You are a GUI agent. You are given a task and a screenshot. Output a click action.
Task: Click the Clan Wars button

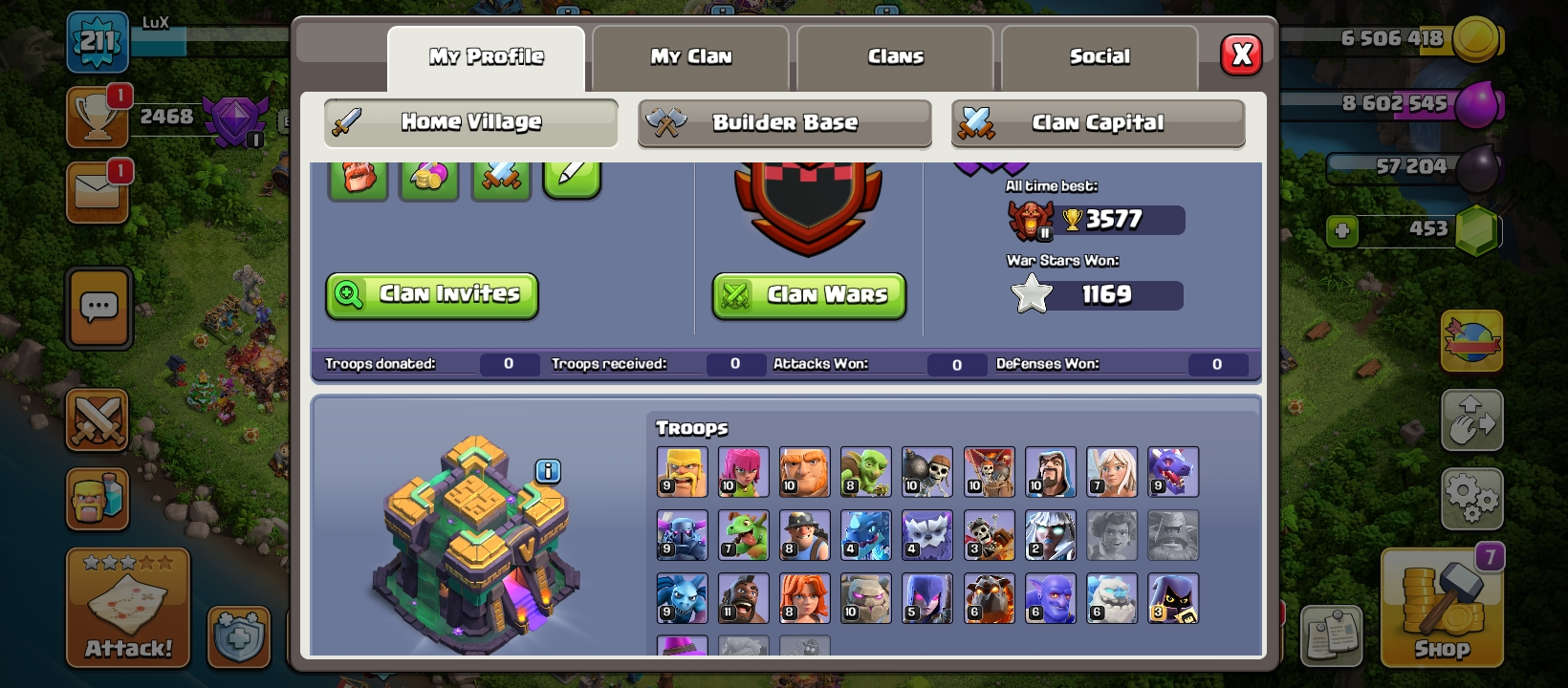809,295
